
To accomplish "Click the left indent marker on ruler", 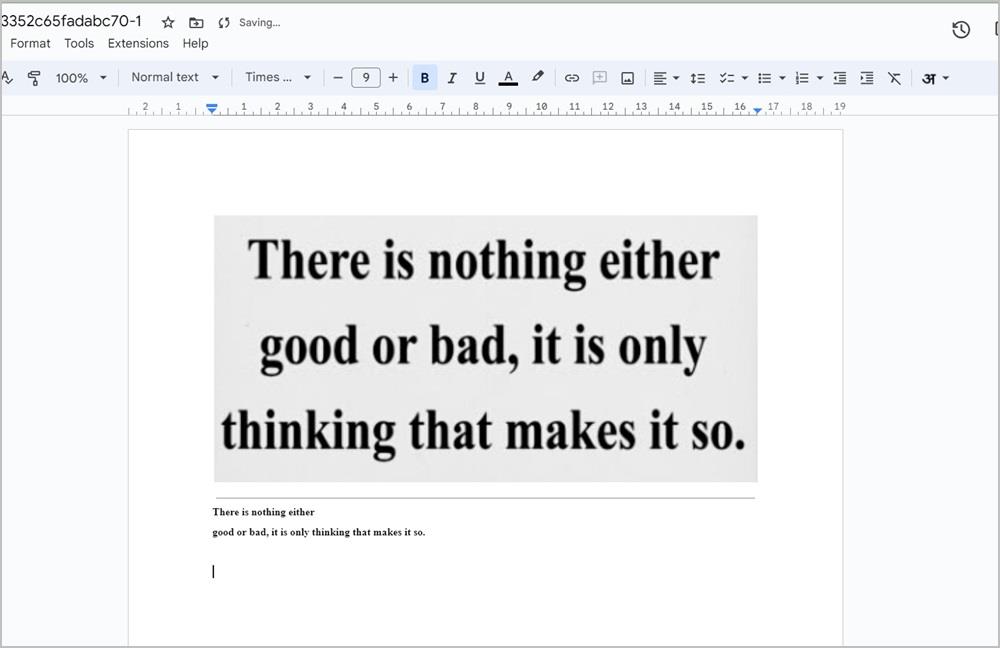I will (x=212, y=108).
